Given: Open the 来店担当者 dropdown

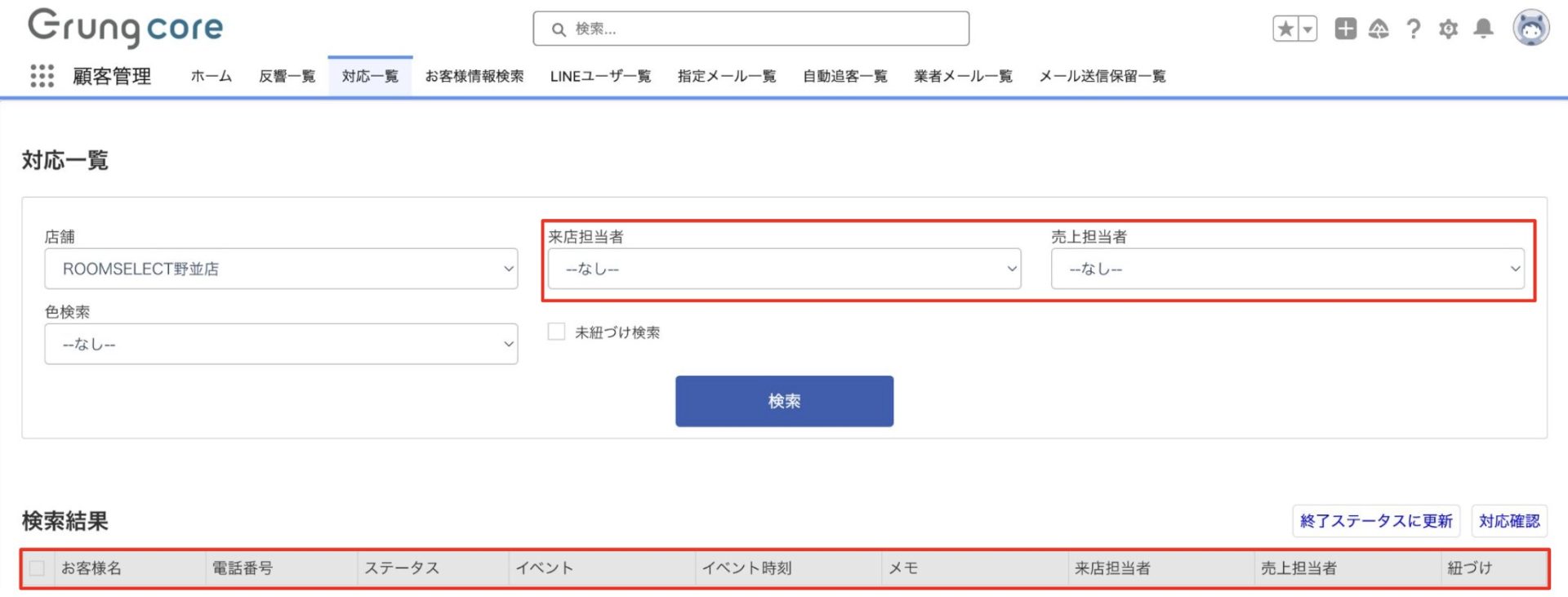Looking at the screenshot, I should click(784, 269).
